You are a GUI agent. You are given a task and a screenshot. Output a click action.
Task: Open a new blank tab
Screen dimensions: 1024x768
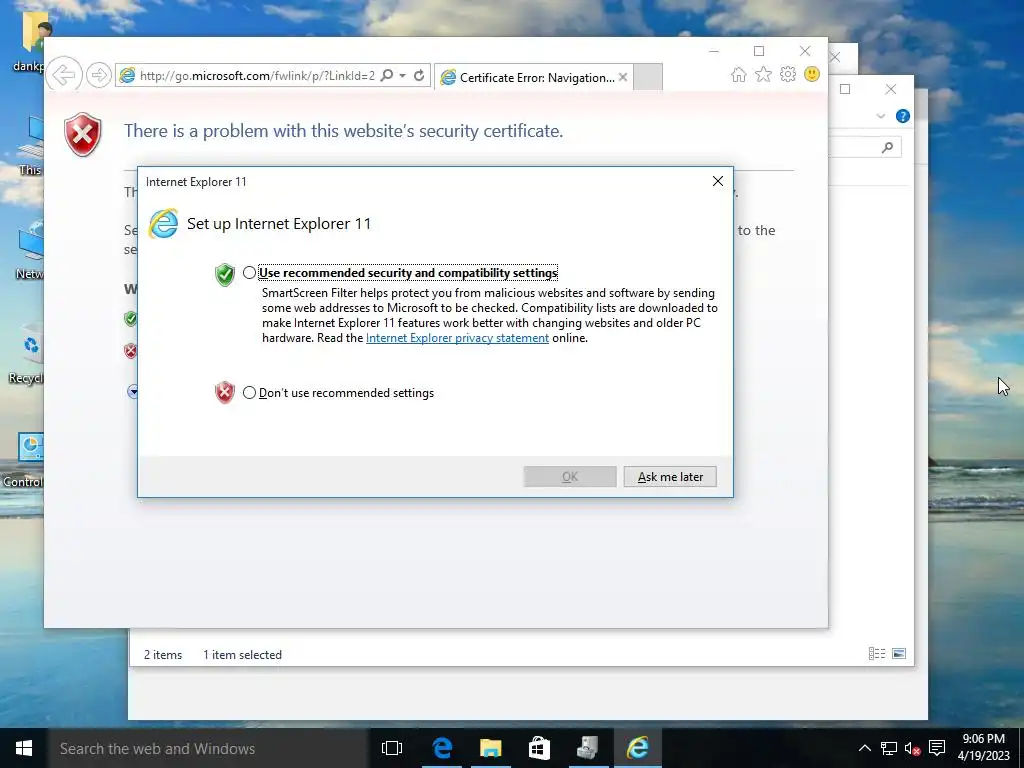tap(648, 76)
